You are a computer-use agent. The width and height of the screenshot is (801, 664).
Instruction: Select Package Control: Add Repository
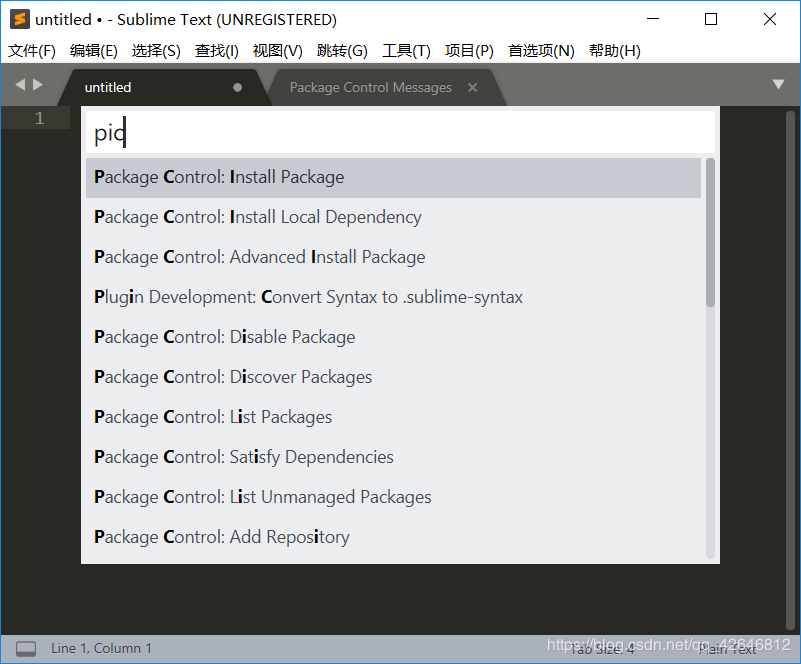tap(393, 537)
